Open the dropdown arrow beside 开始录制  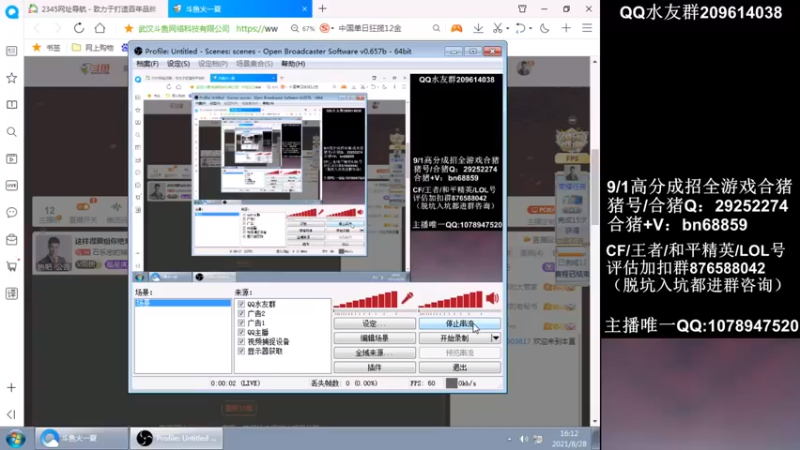[x=495, y=338]
